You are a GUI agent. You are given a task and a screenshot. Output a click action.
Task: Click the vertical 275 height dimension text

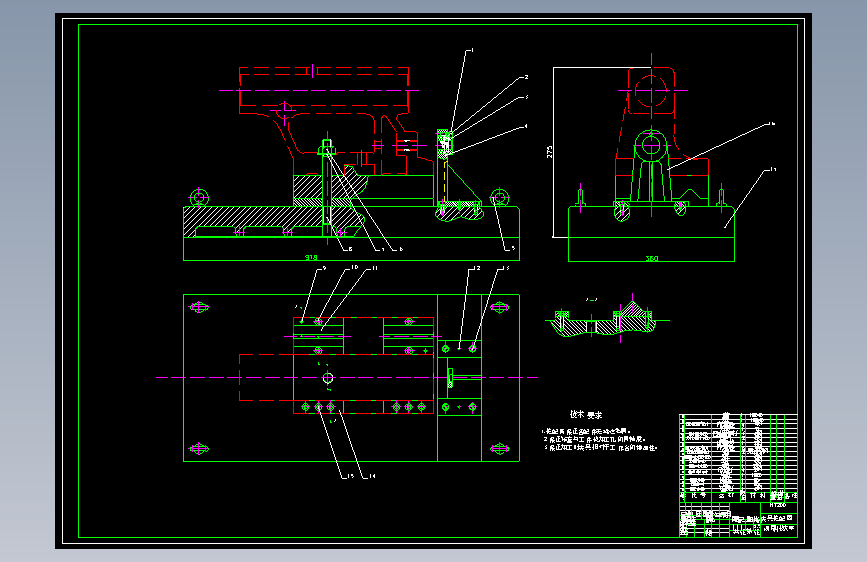coord(550,152)
